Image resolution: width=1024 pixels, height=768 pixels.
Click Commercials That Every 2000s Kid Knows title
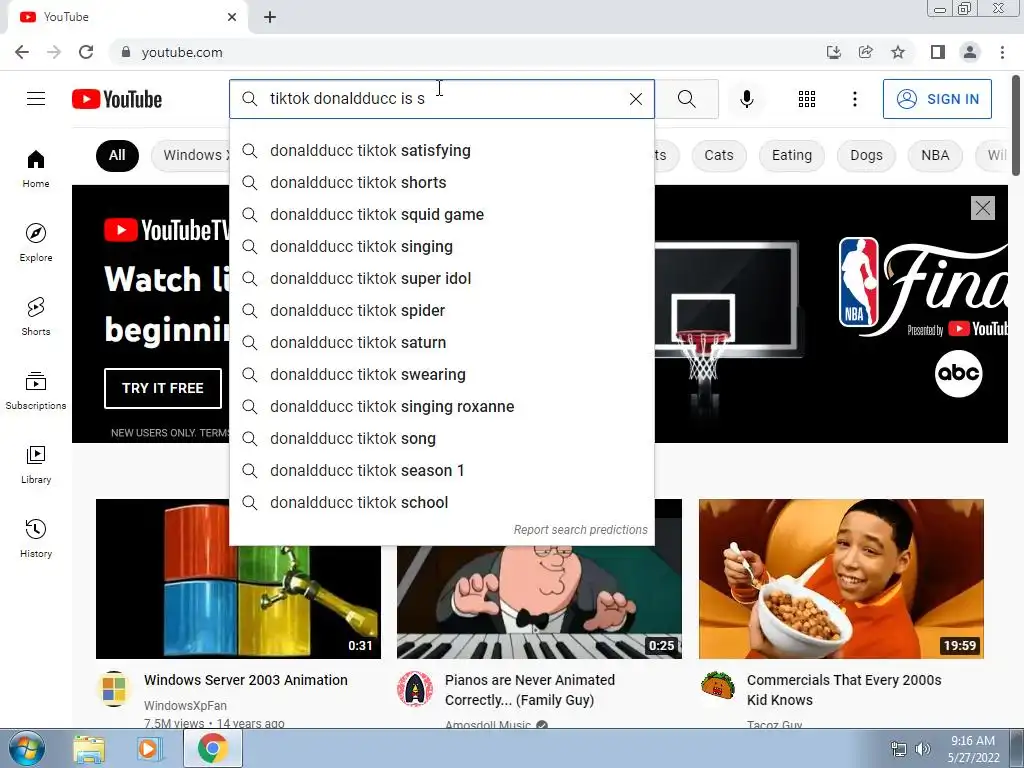pyautogui.click(x=844, y=690)
